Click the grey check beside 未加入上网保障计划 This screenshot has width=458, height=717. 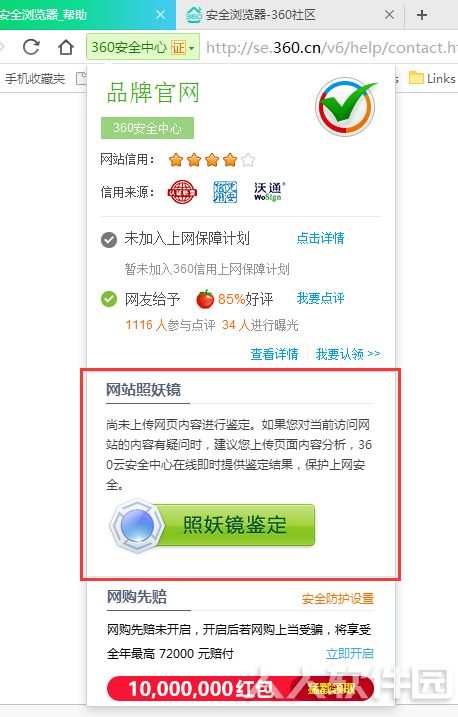click(x=109, y=240)
